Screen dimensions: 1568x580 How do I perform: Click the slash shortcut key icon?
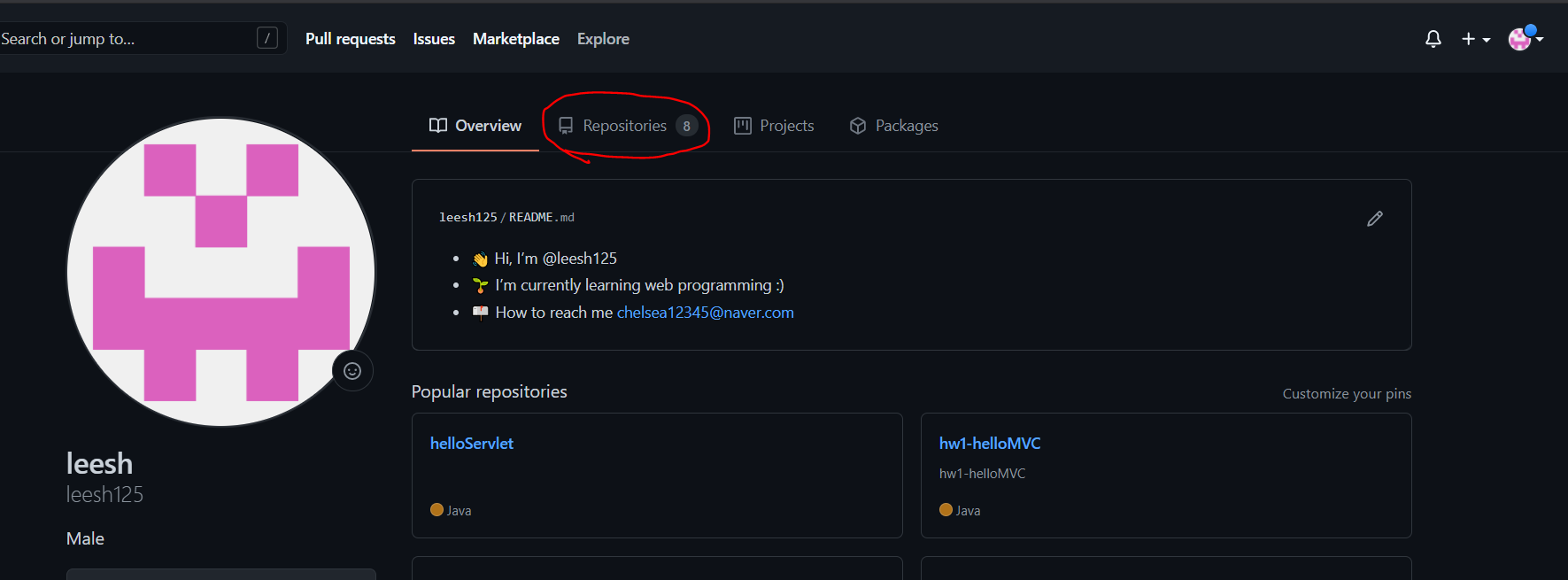[267, 38]
